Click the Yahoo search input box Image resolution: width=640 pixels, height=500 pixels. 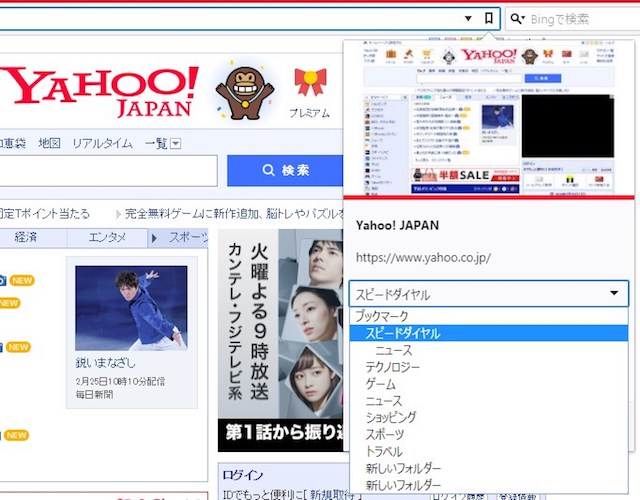click(x=108, y=171)
